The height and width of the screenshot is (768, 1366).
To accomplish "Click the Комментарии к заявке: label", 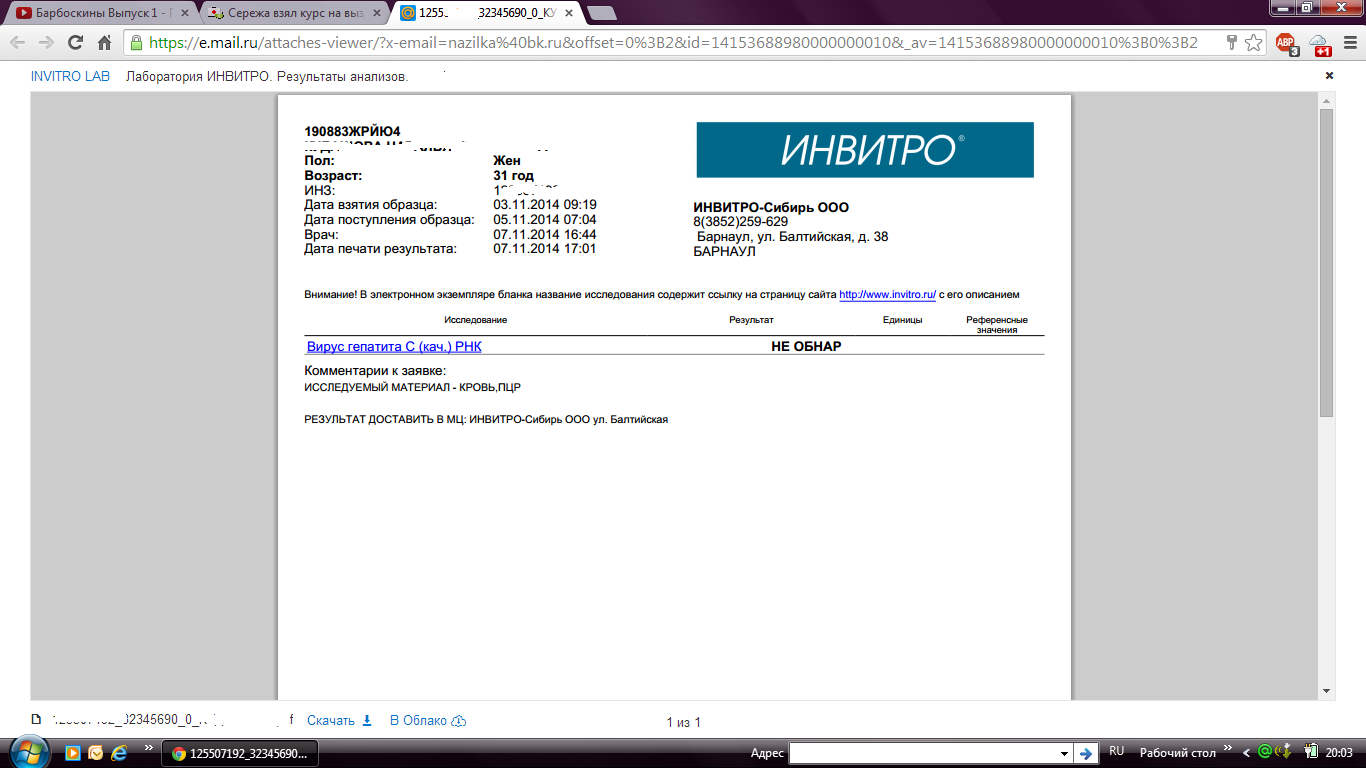I will [x=375, y=371].
